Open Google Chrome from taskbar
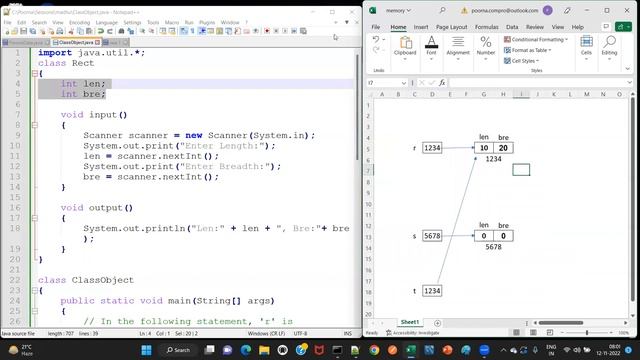Viewport: 640px width, 360px height. pyautogui.click(x=374, y=350)
